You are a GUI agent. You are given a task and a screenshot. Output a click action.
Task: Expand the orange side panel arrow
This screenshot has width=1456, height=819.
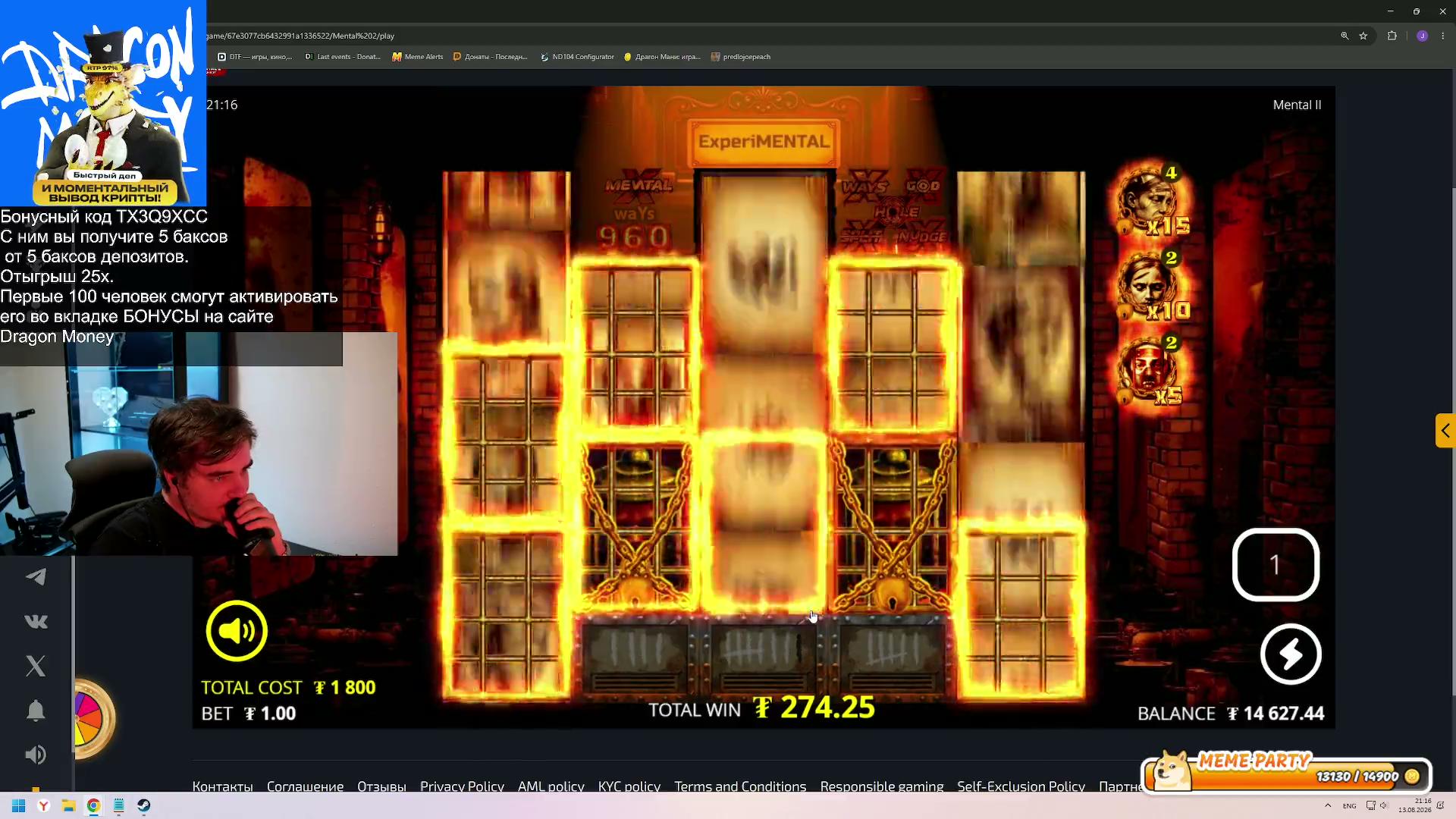click(x=1445, y=431)
